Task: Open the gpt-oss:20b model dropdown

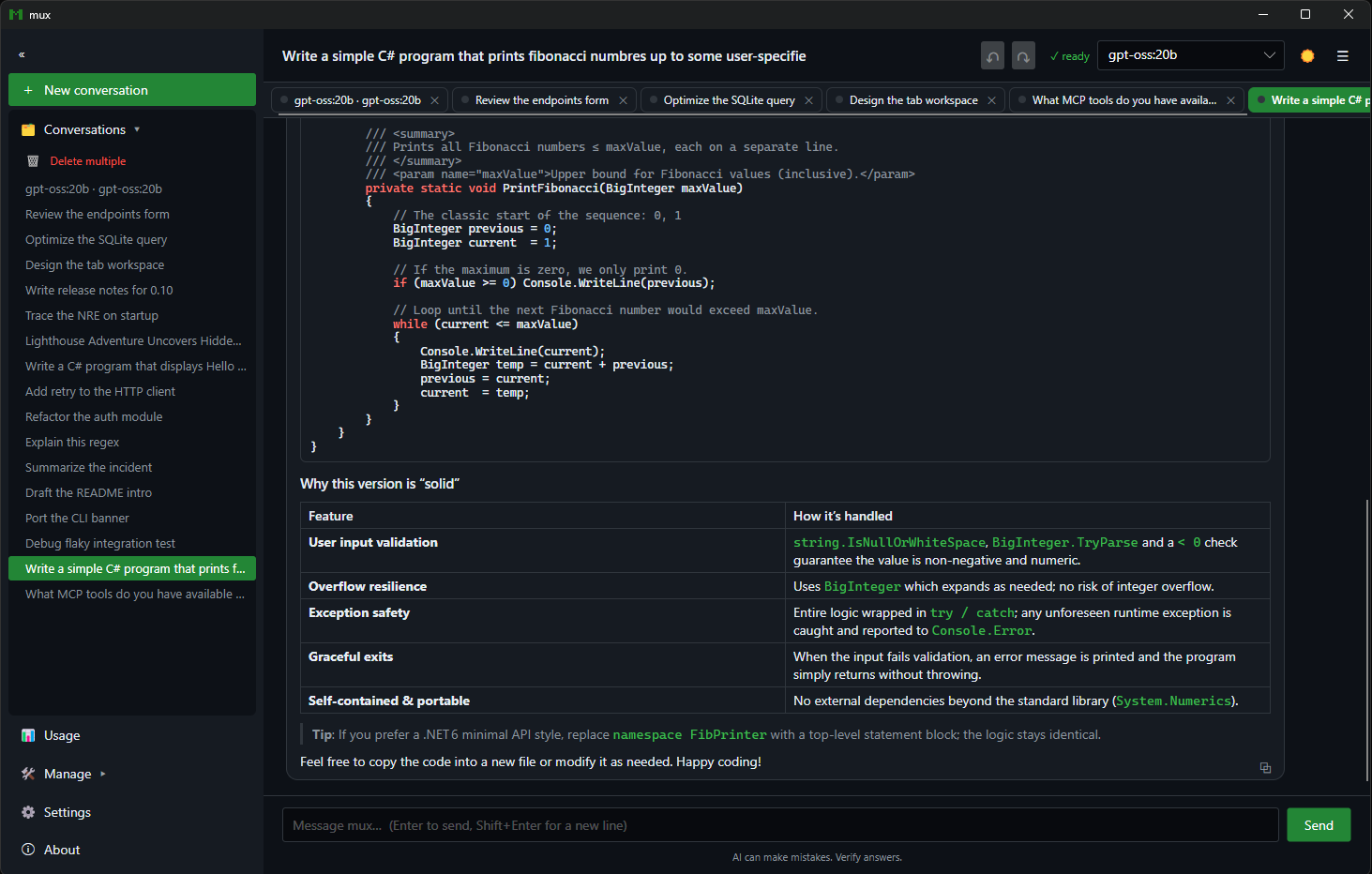Action: point(1191,55)
